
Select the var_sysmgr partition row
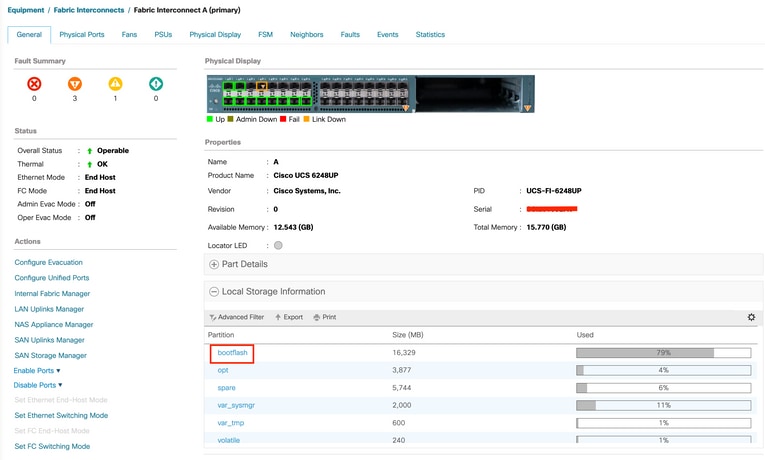click(481, 405)
